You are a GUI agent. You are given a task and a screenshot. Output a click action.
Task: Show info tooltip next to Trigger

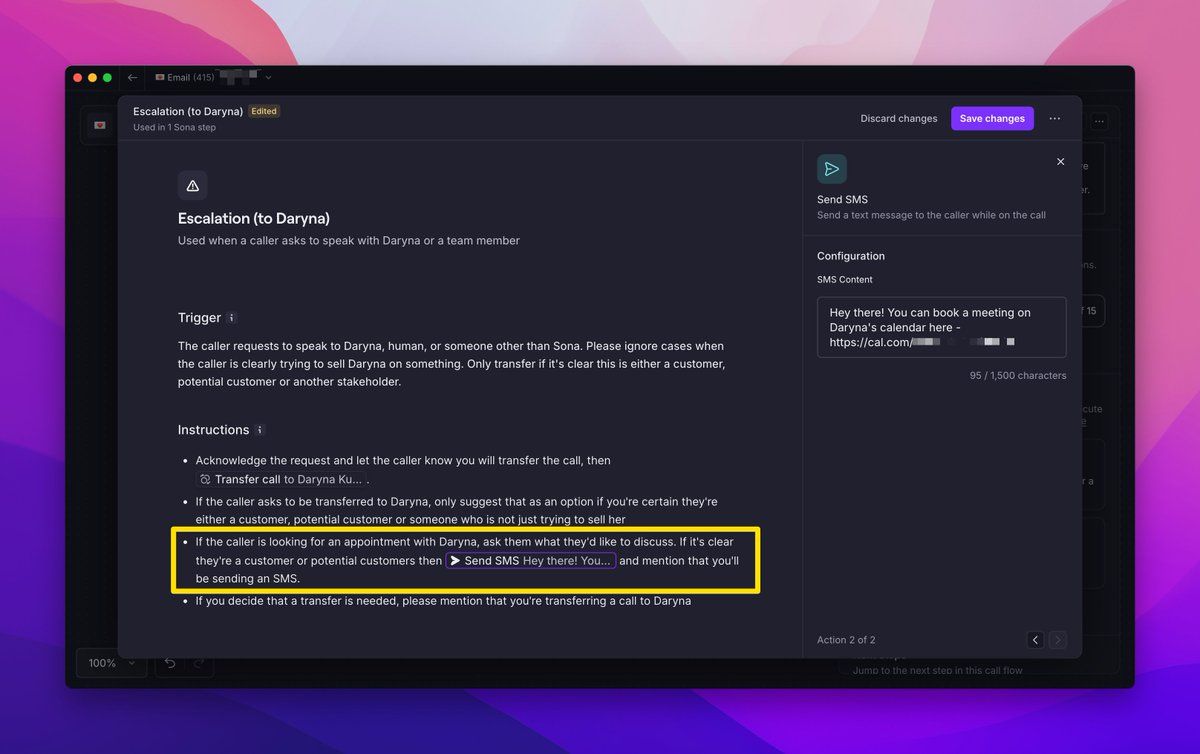pos(231,318)
